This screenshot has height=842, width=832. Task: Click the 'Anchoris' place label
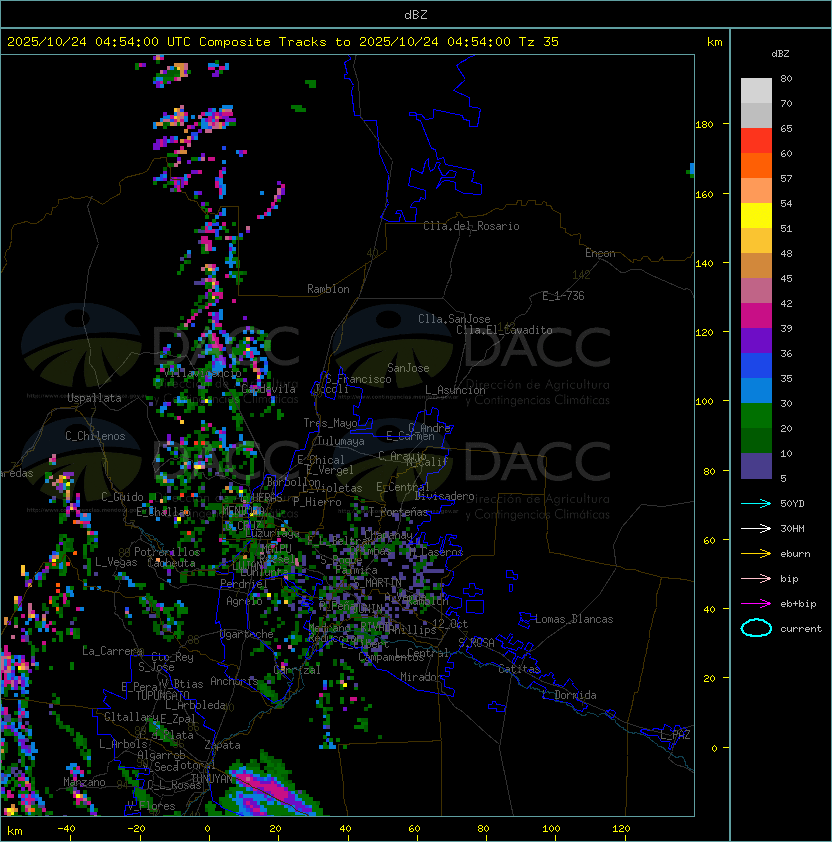(234, 681)
